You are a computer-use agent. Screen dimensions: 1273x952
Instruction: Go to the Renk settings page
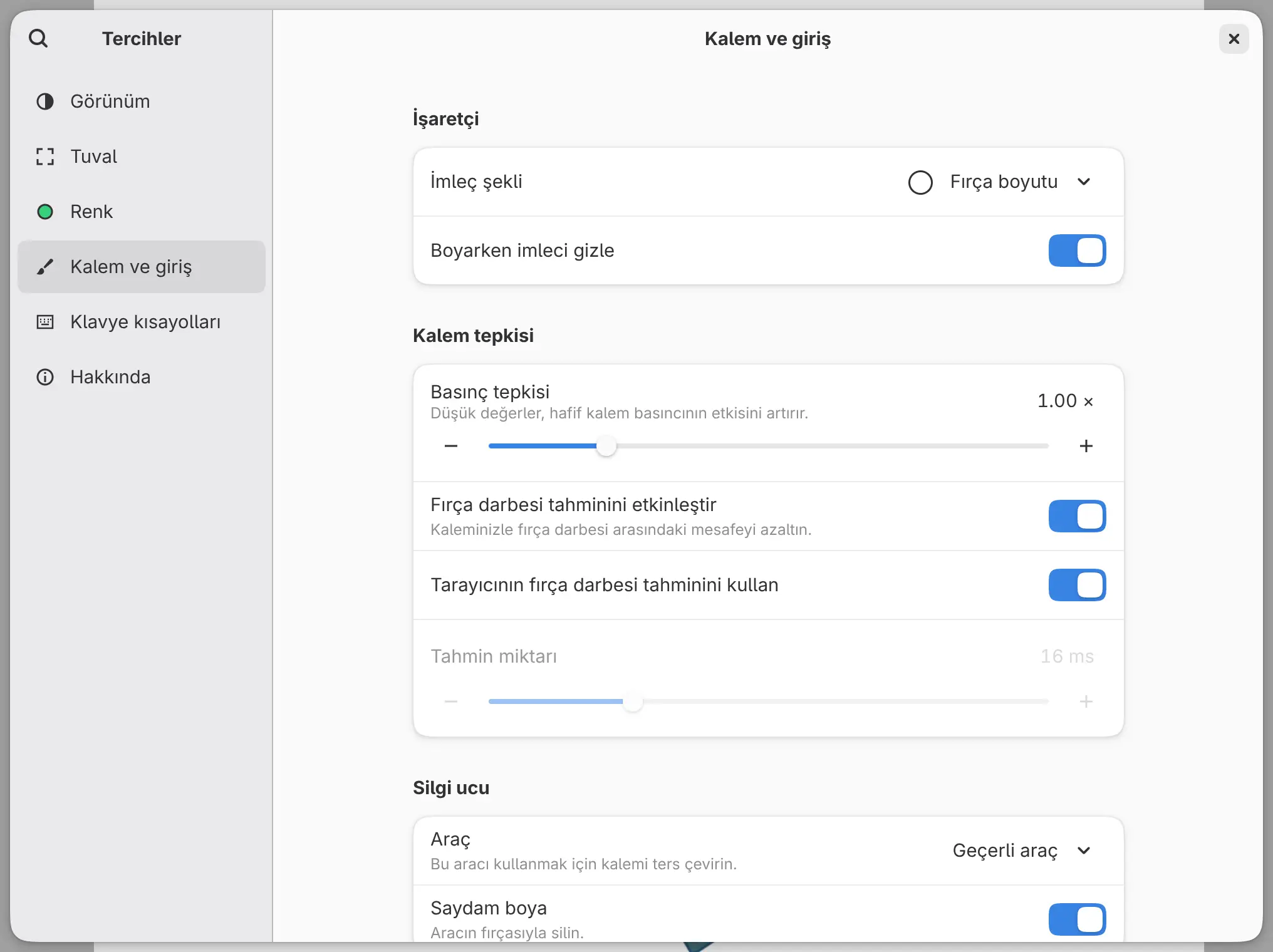coord(142,212)
